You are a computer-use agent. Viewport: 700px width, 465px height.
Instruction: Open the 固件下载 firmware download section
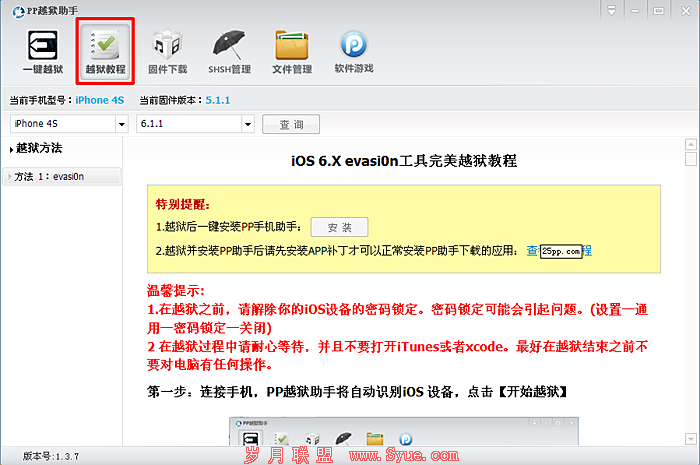(x=167, y=51)
